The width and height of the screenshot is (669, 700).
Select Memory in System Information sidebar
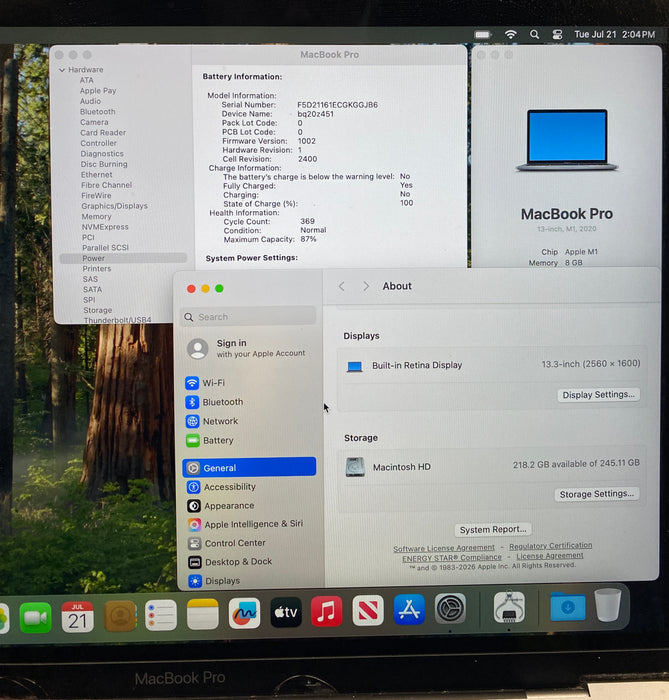[x=96, y=217]
